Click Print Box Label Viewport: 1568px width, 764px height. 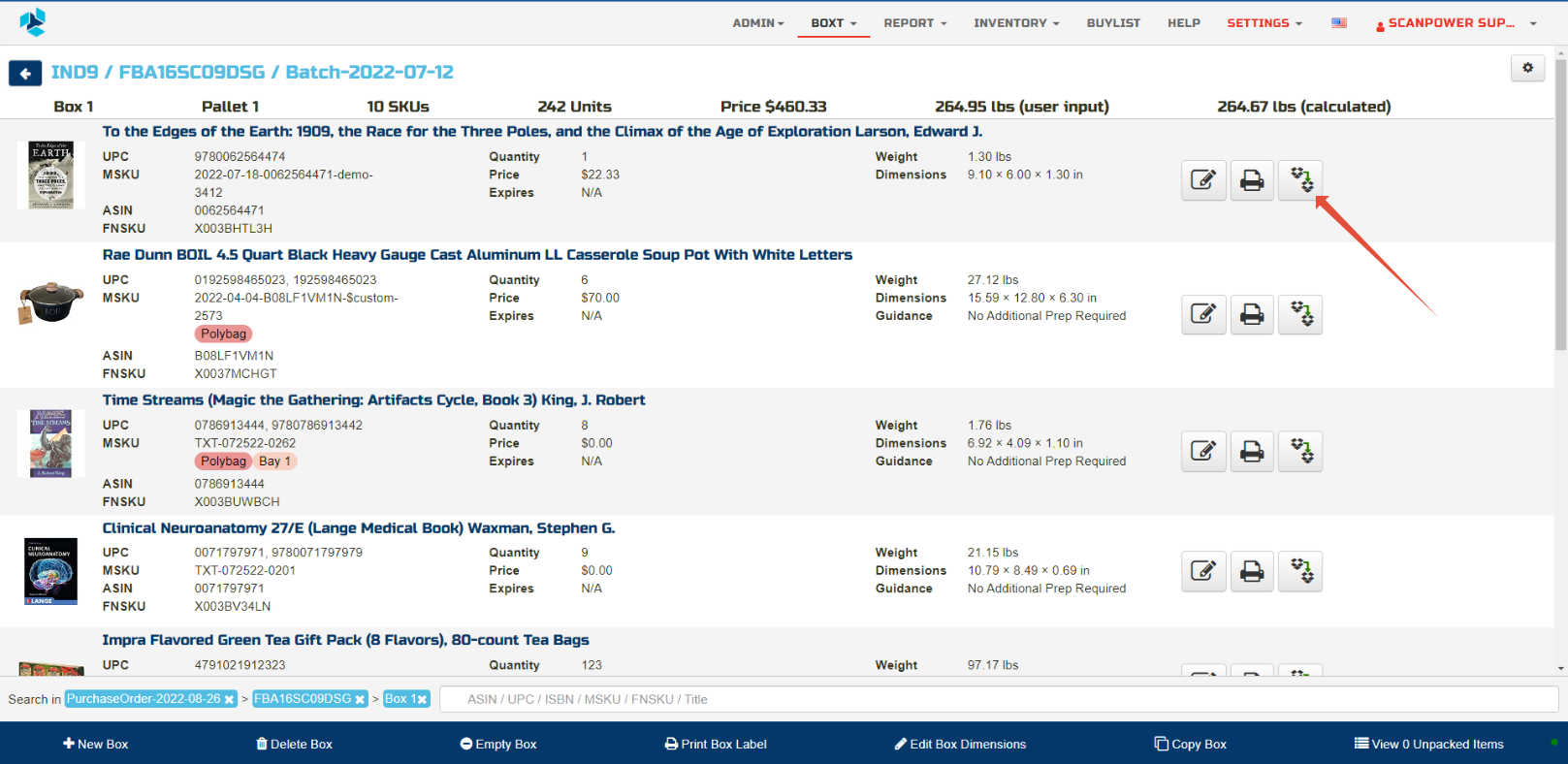point(716,745)
